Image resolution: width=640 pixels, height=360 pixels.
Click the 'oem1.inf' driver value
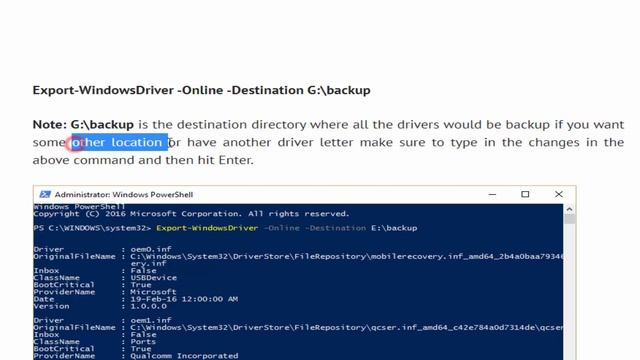pos(151,320)
